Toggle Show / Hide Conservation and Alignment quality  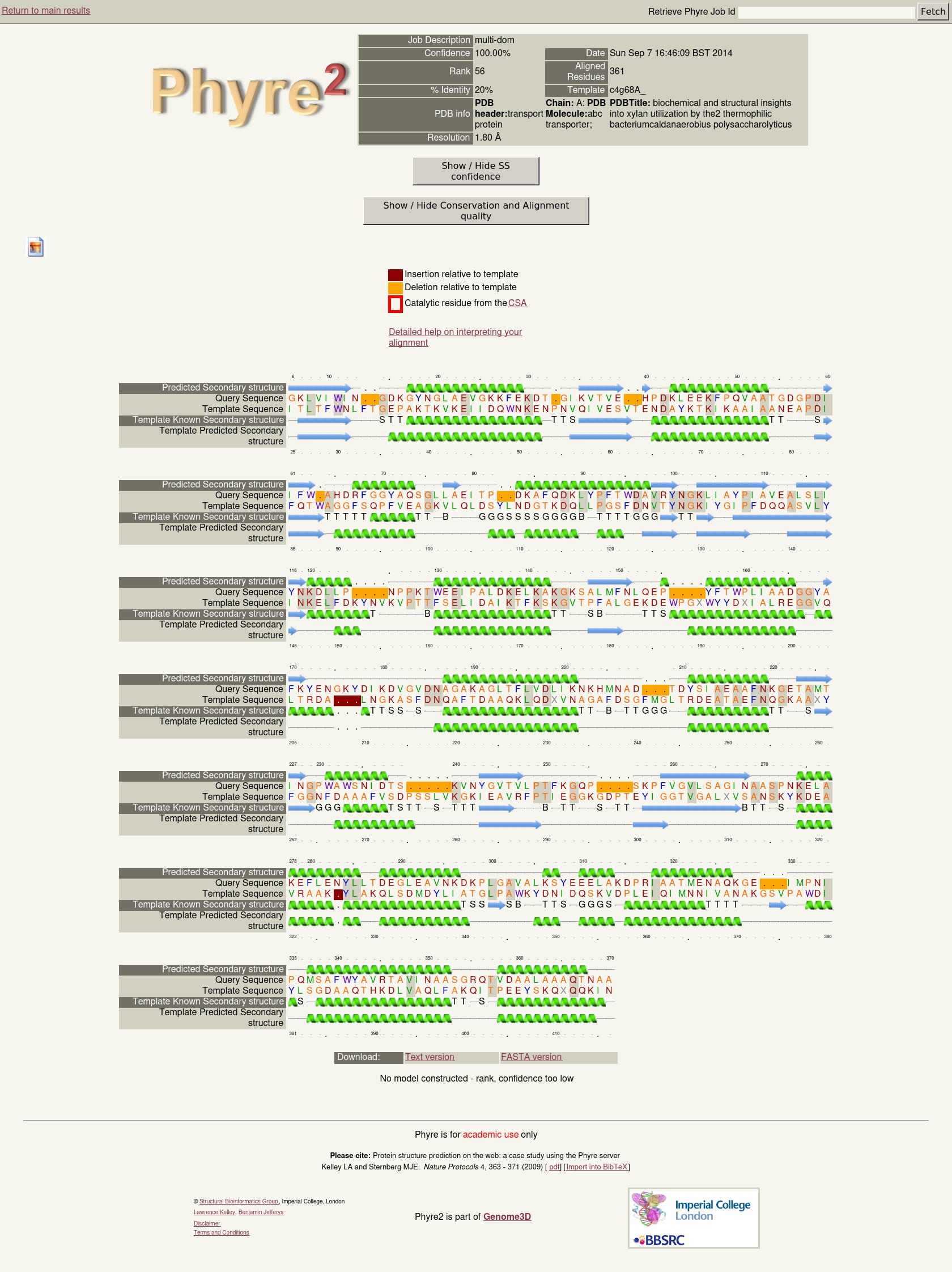(x=475, y=210)
